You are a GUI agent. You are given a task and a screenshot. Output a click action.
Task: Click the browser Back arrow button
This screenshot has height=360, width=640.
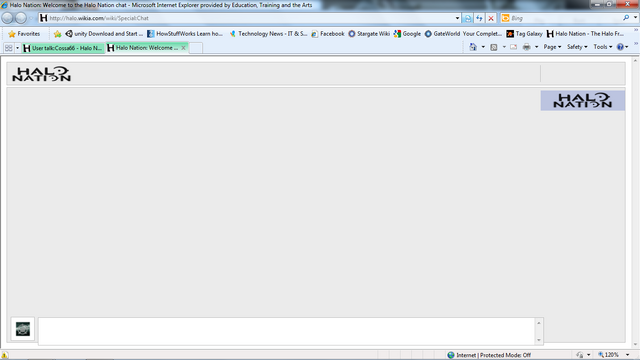pyautogui.click(x=7, y=18)
